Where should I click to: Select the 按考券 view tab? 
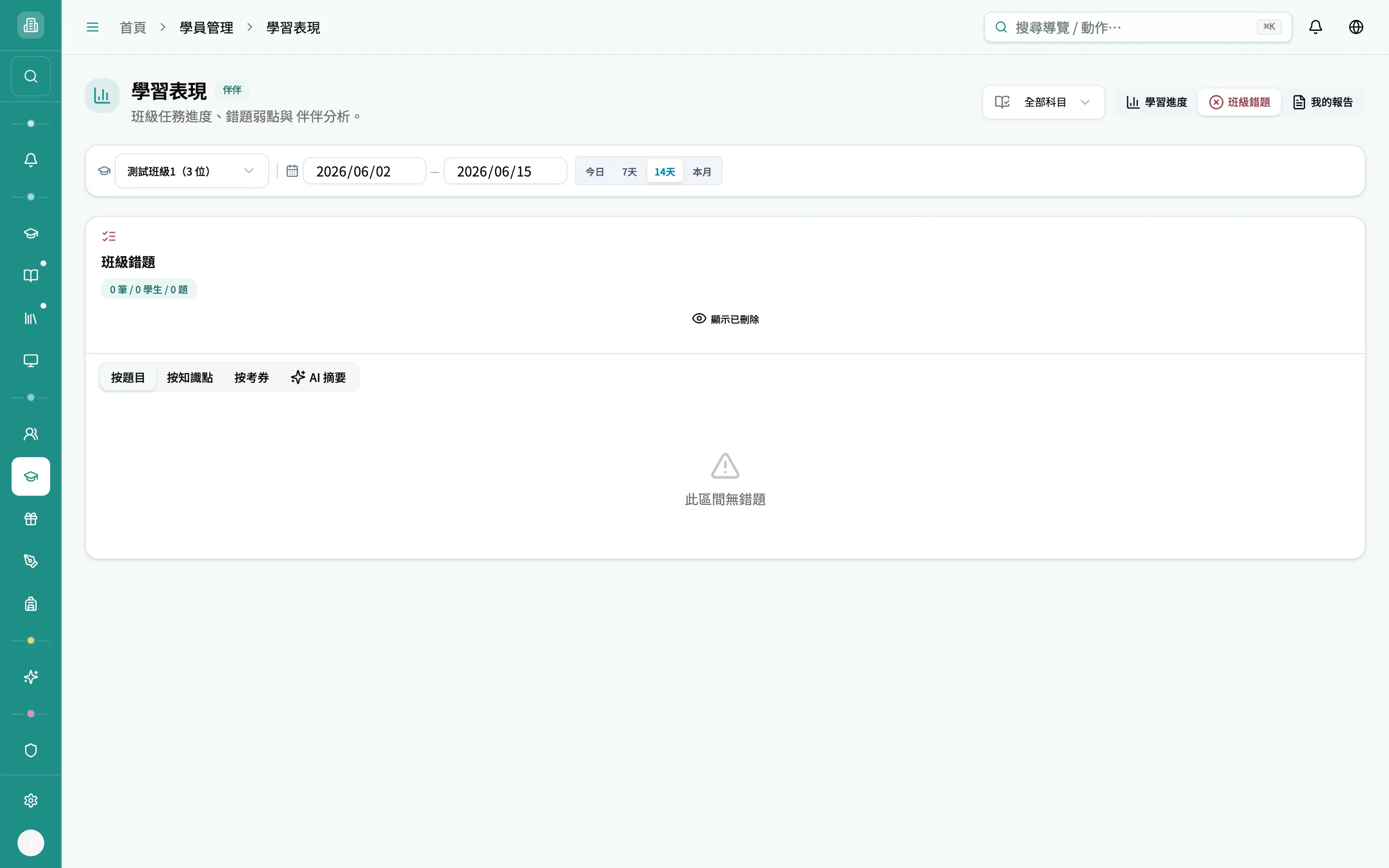(252, 377)
